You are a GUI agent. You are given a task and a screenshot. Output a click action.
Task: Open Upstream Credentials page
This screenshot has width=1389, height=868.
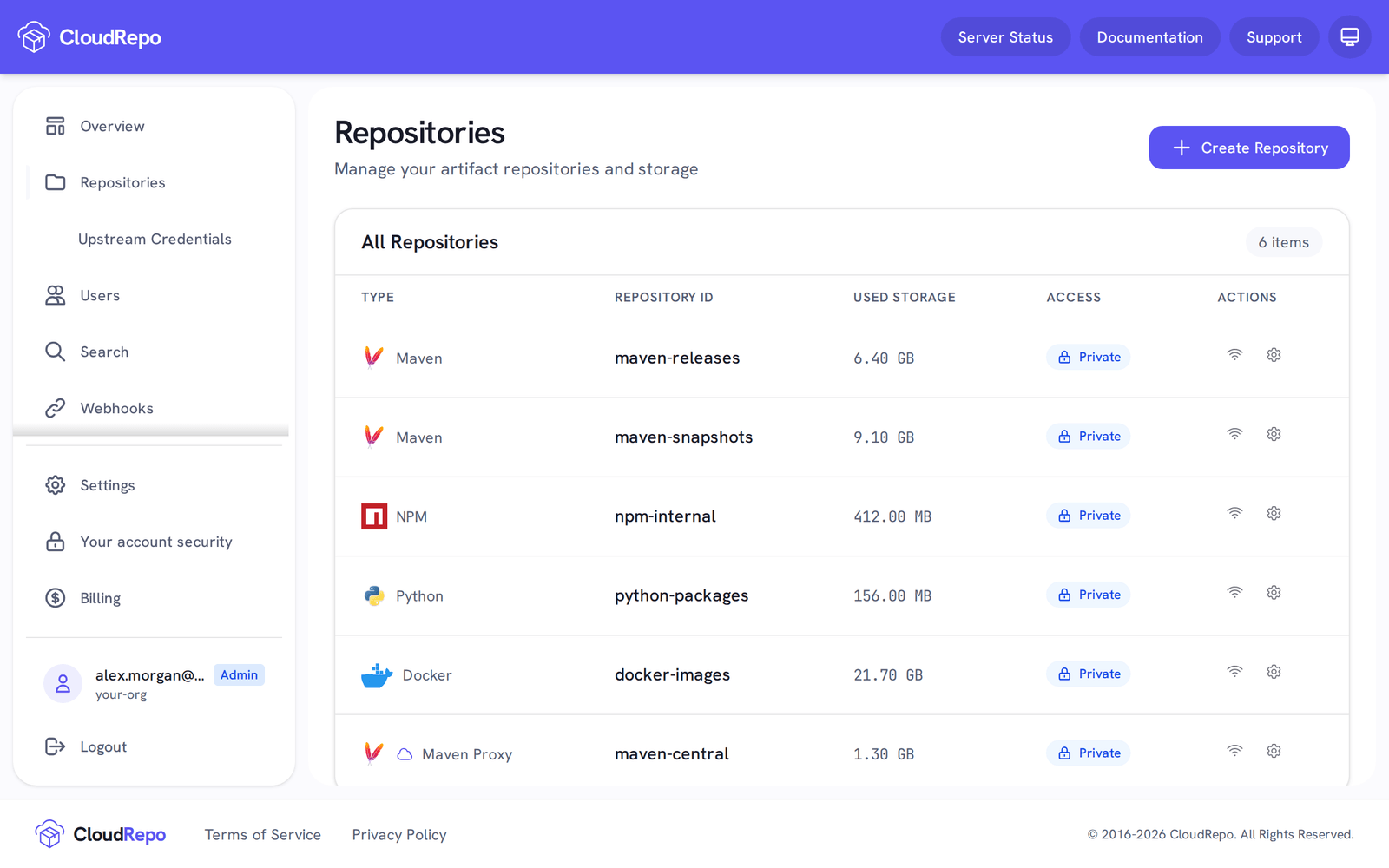point(155,240)
